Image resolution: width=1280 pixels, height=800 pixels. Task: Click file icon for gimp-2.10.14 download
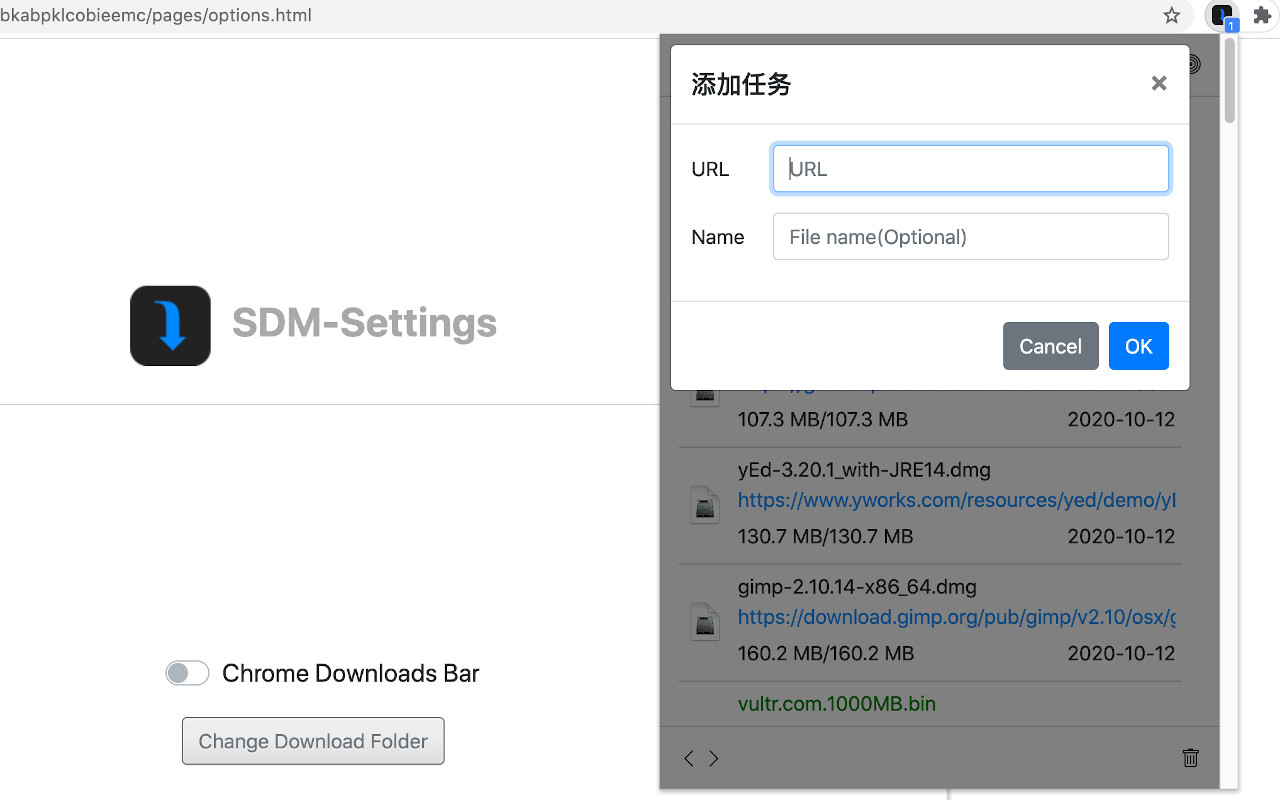705,621
